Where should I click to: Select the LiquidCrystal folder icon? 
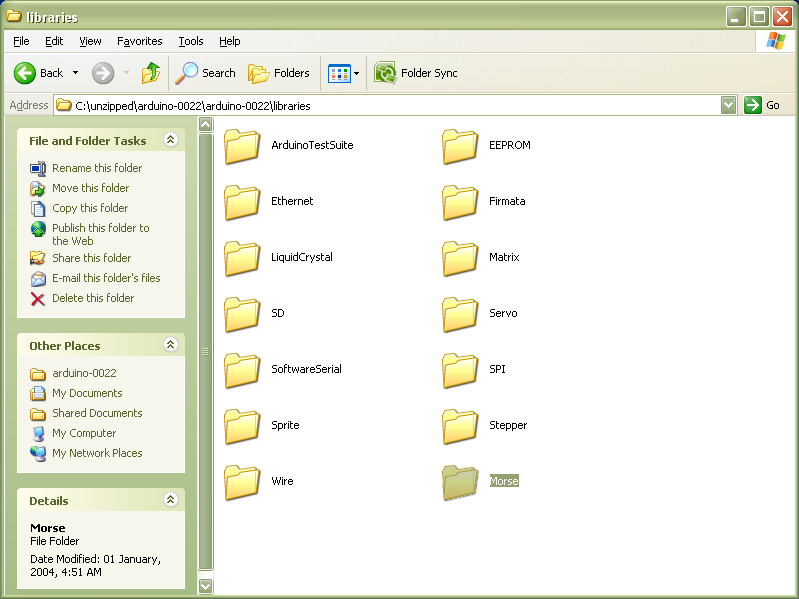[242, 258]
